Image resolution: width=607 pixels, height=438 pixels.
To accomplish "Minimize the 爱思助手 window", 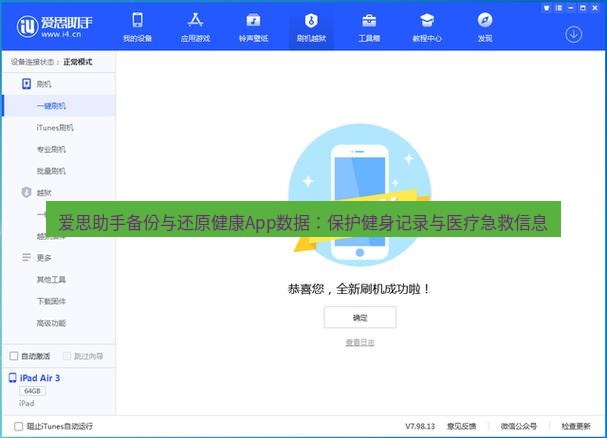I will pos(571,8).
